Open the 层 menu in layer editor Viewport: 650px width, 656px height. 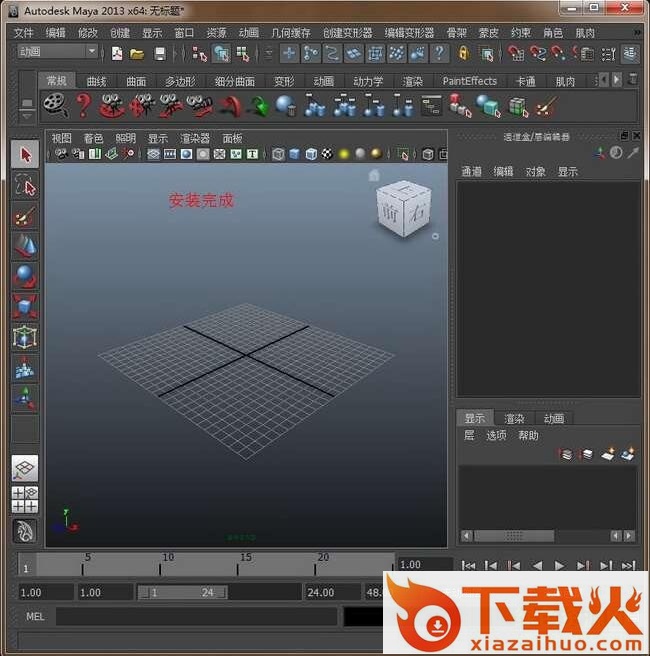469,436
